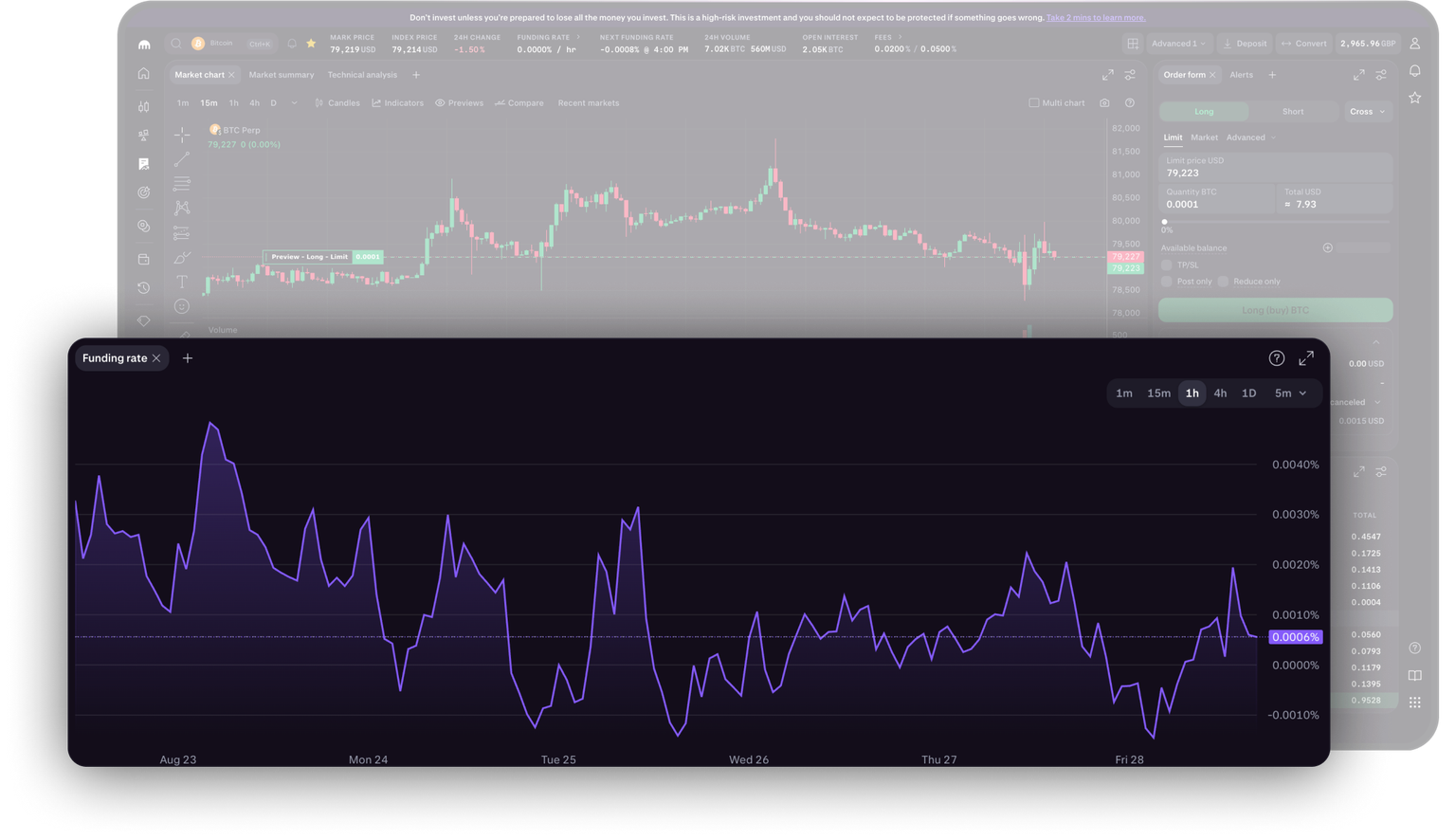Open the book documentation icon at bottom right

pos(1415,676)
